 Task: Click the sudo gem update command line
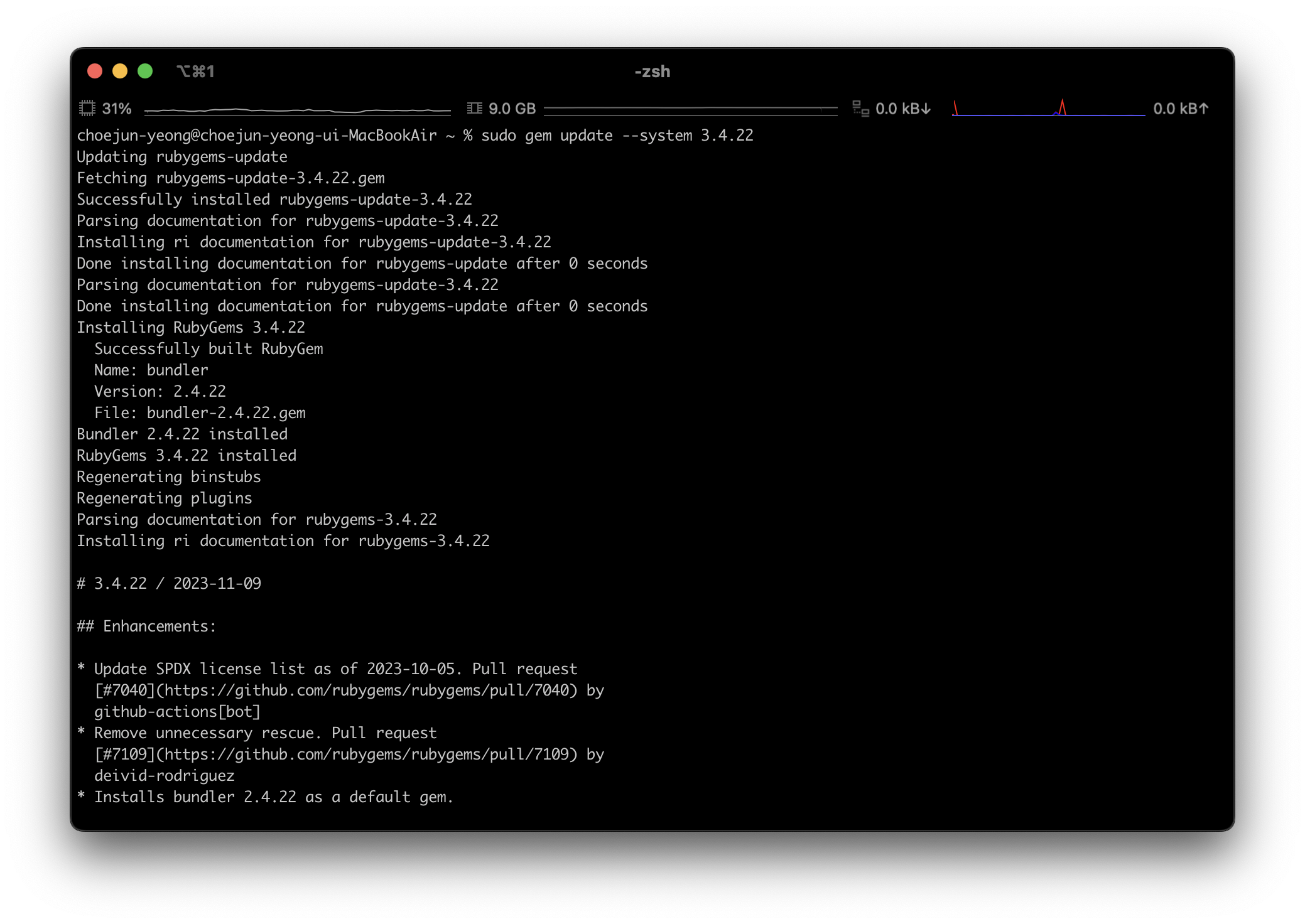click(617, 136)
